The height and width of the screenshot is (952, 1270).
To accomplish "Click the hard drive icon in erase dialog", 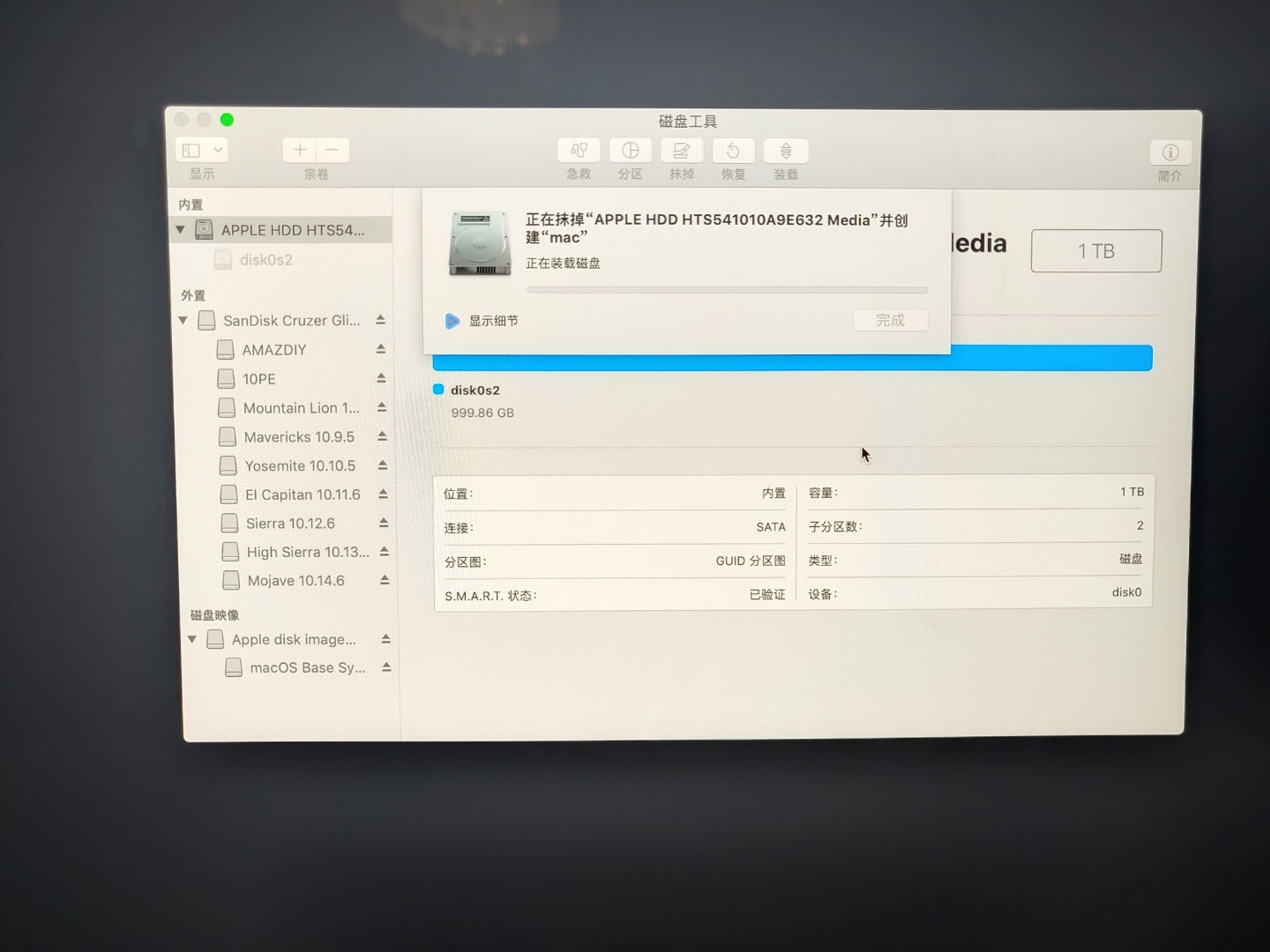I will (x=480, y=243).
